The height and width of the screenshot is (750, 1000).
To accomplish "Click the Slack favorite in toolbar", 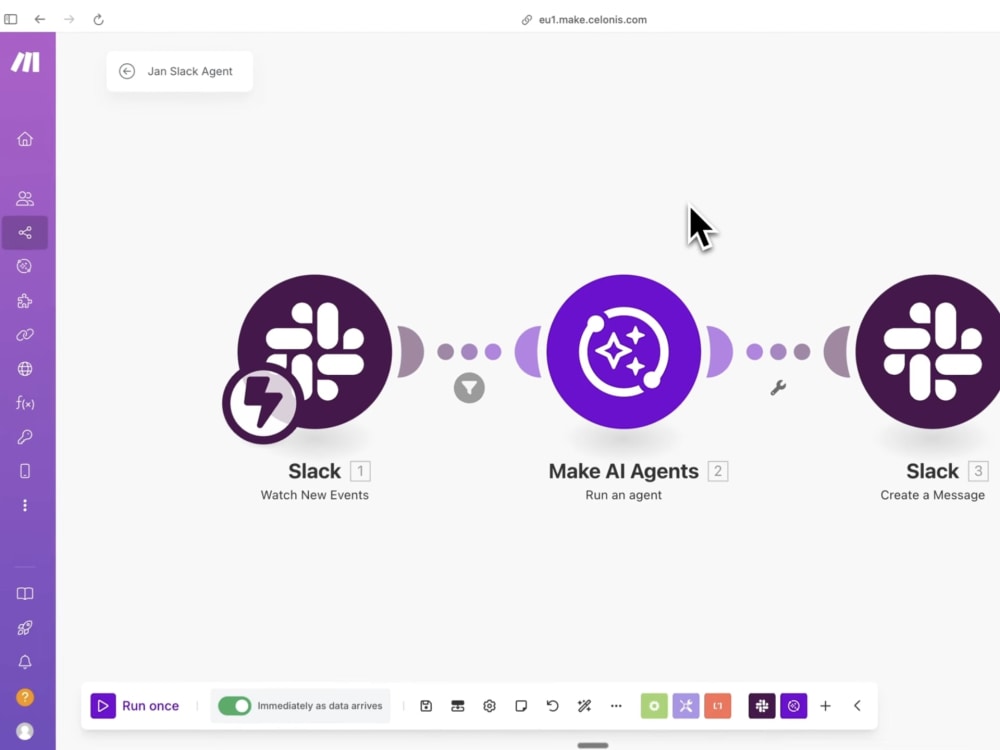I will 761,706.
